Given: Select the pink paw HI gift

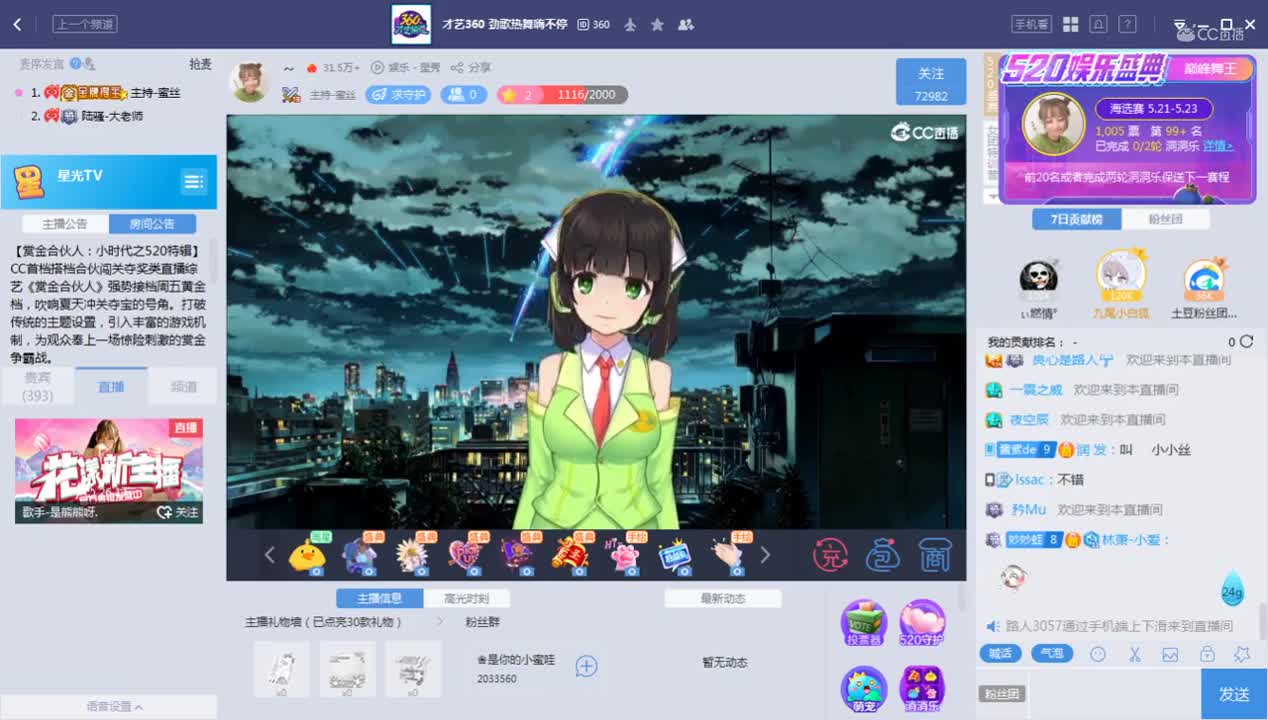Looking at the screenshot, I should pos(623,554).
